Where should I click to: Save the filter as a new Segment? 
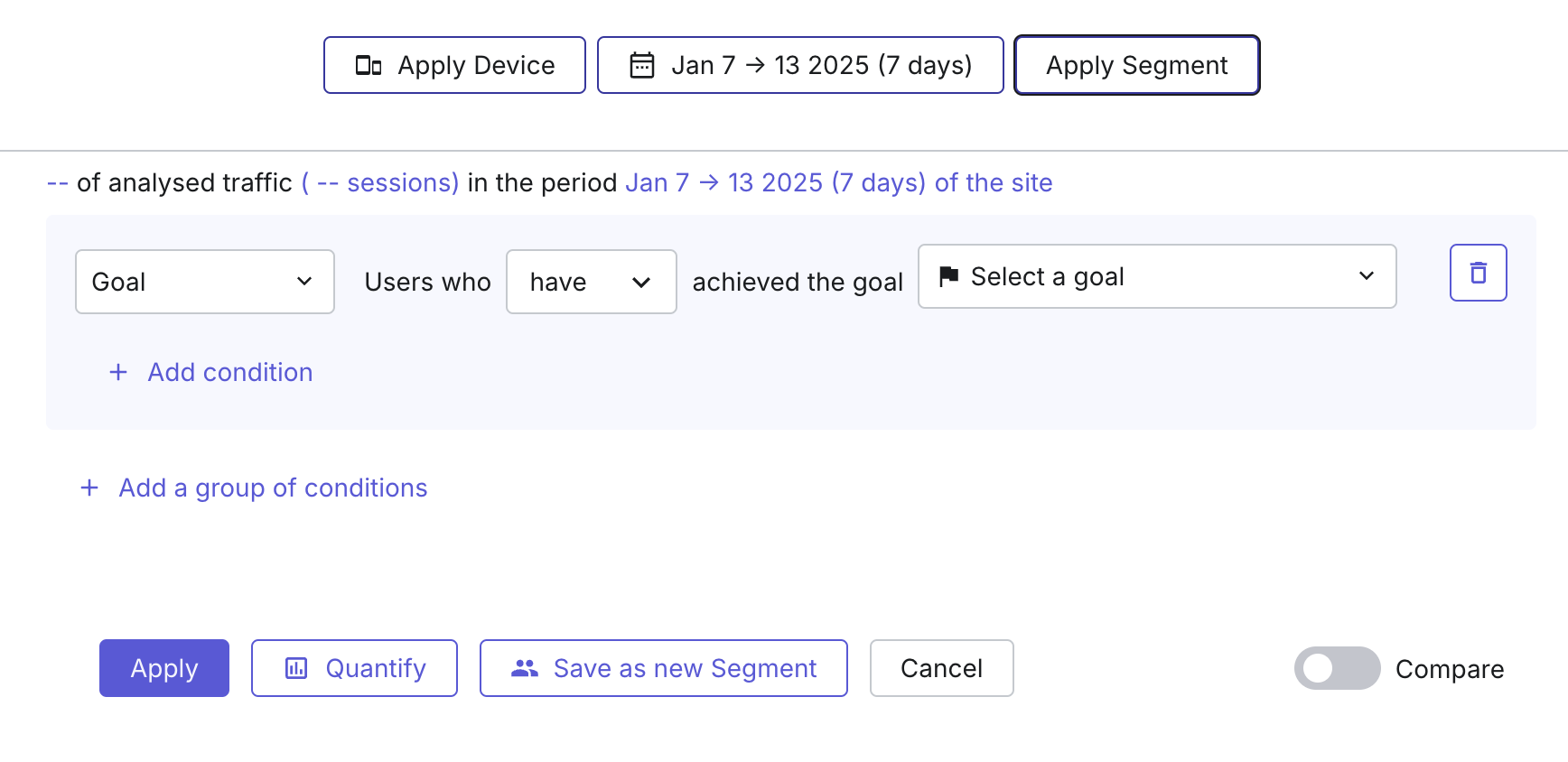click(x=663, y=668)
